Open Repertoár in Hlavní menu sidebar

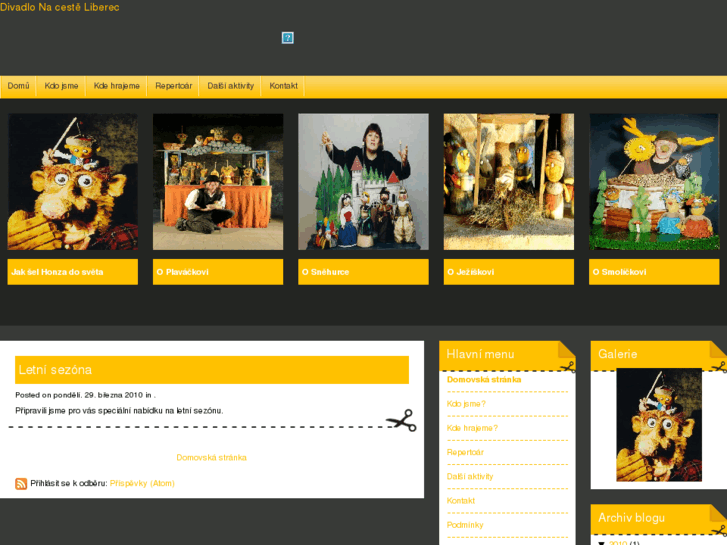pos(465,452)
